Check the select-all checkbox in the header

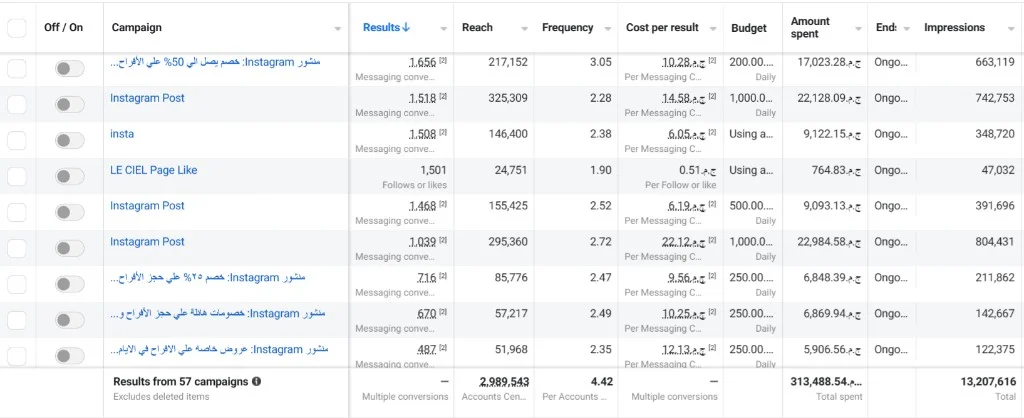[16, 28]
